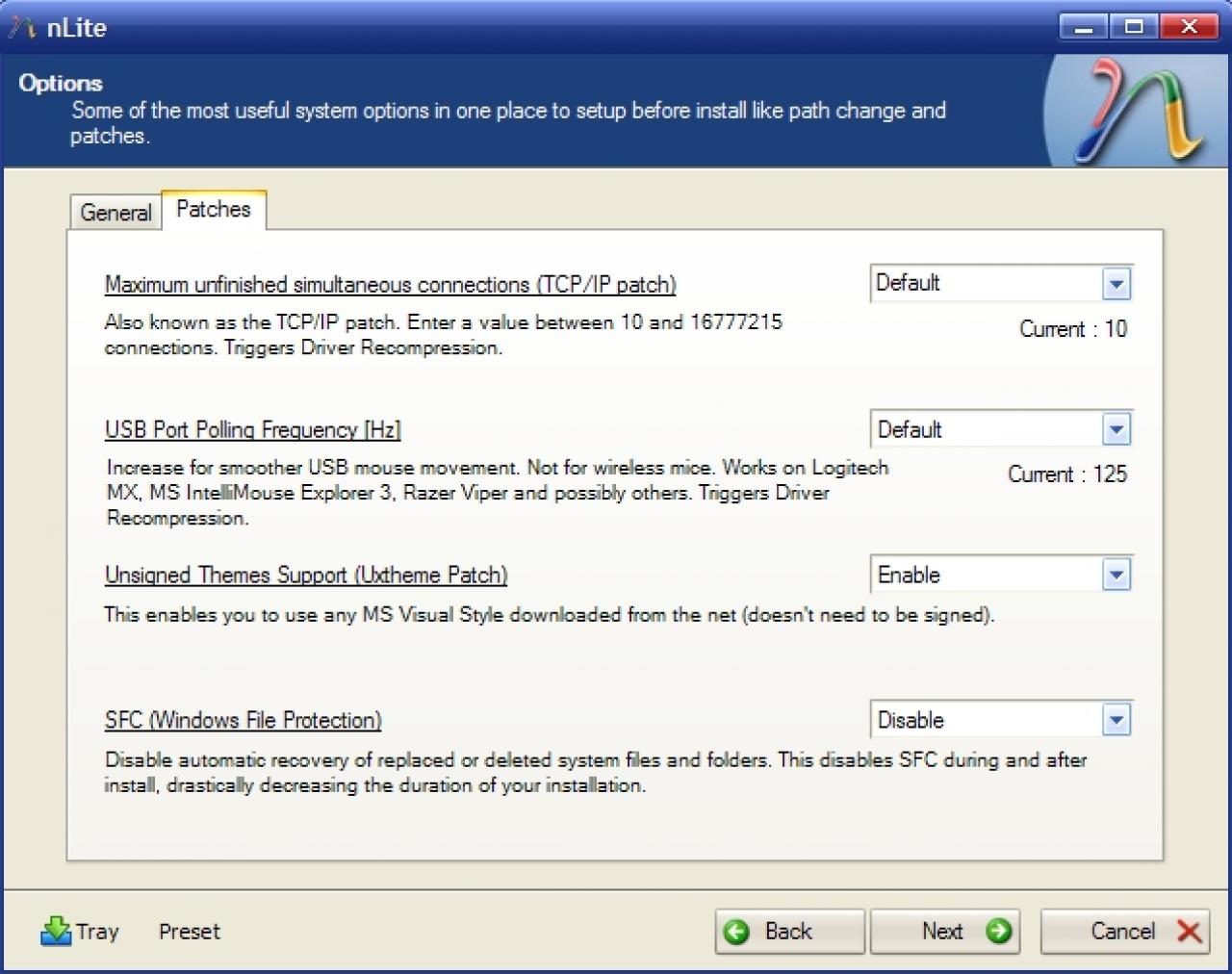1232x974 pixels.
Task: Click the red X Cancel icon
Action: 1189,932
